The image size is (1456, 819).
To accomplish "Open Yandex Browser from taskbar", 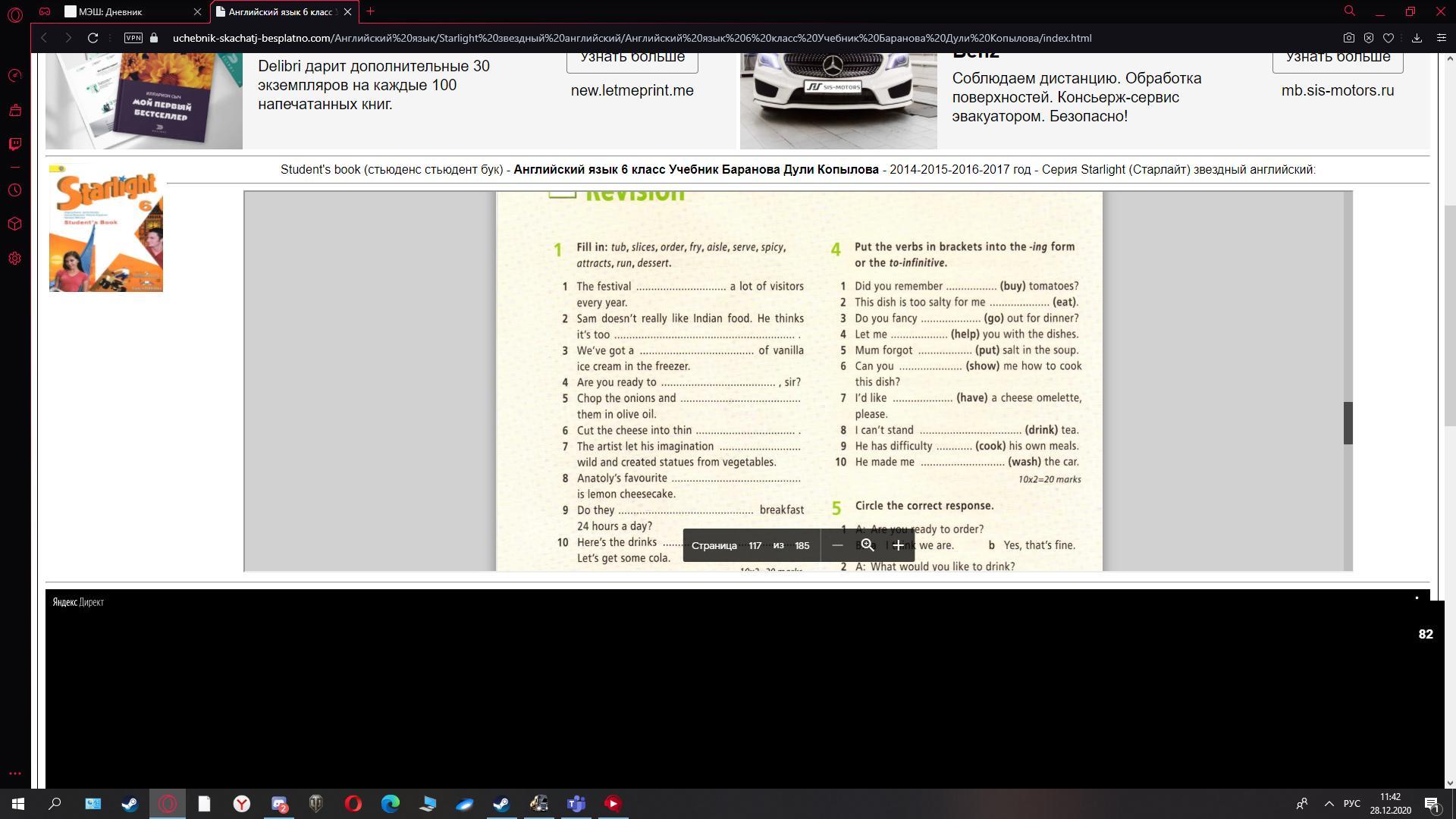I will [242, 804].
